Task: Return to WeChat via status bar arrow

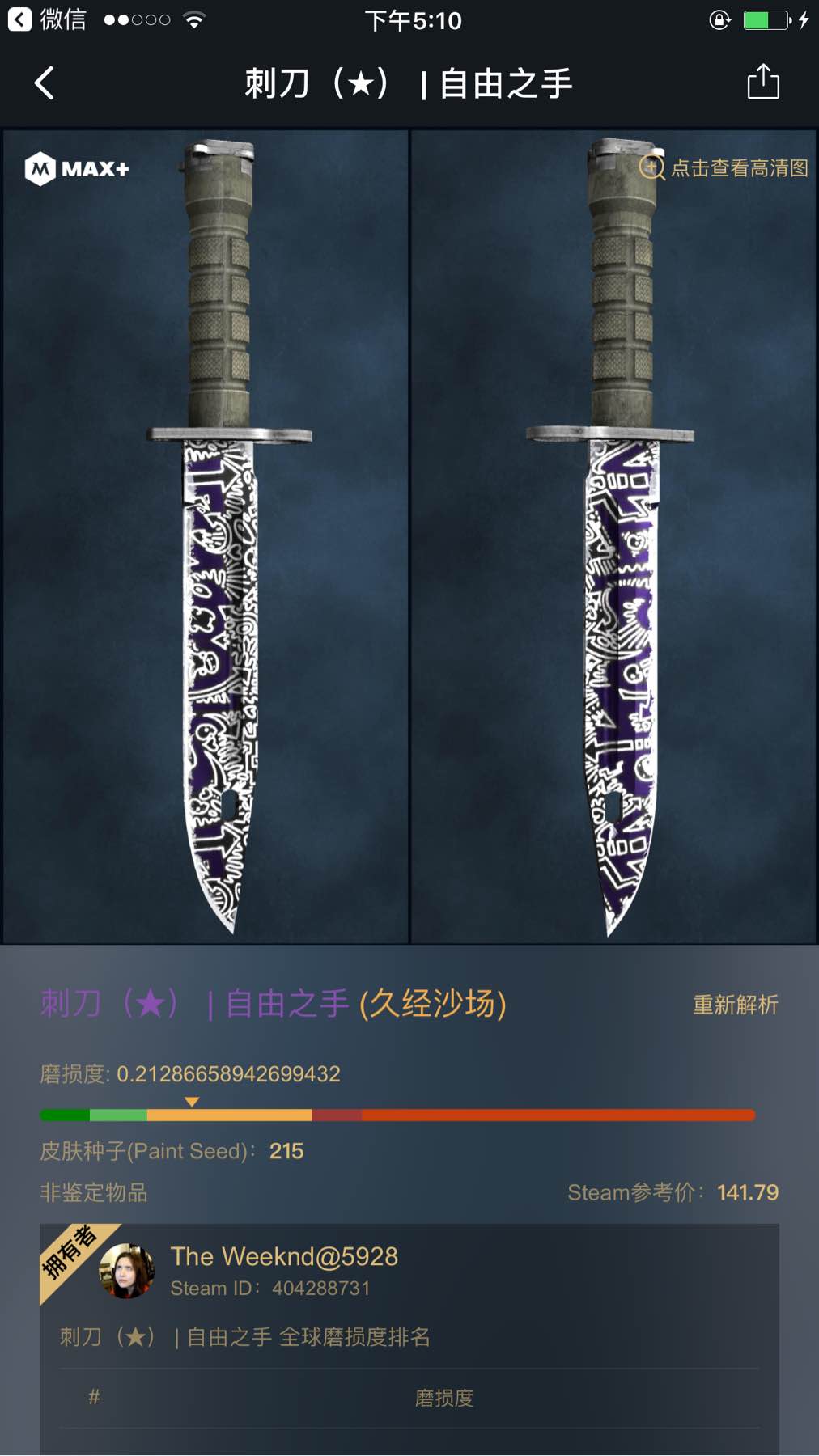Action: [x=19, y=19]
